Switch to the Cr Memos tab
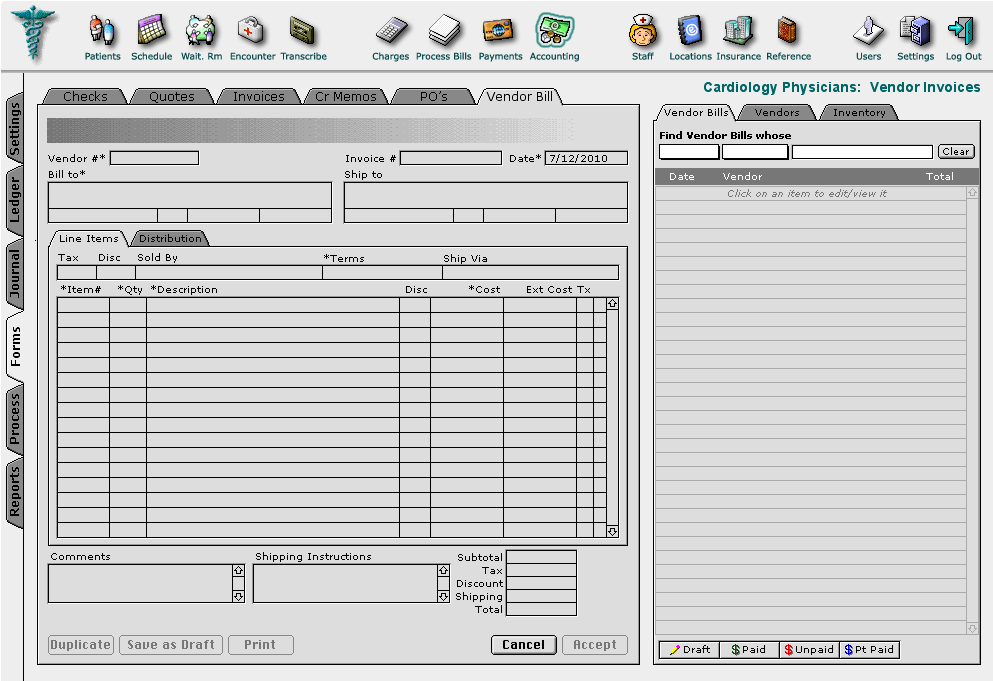 pyautogui.click(x=346, y=96)
